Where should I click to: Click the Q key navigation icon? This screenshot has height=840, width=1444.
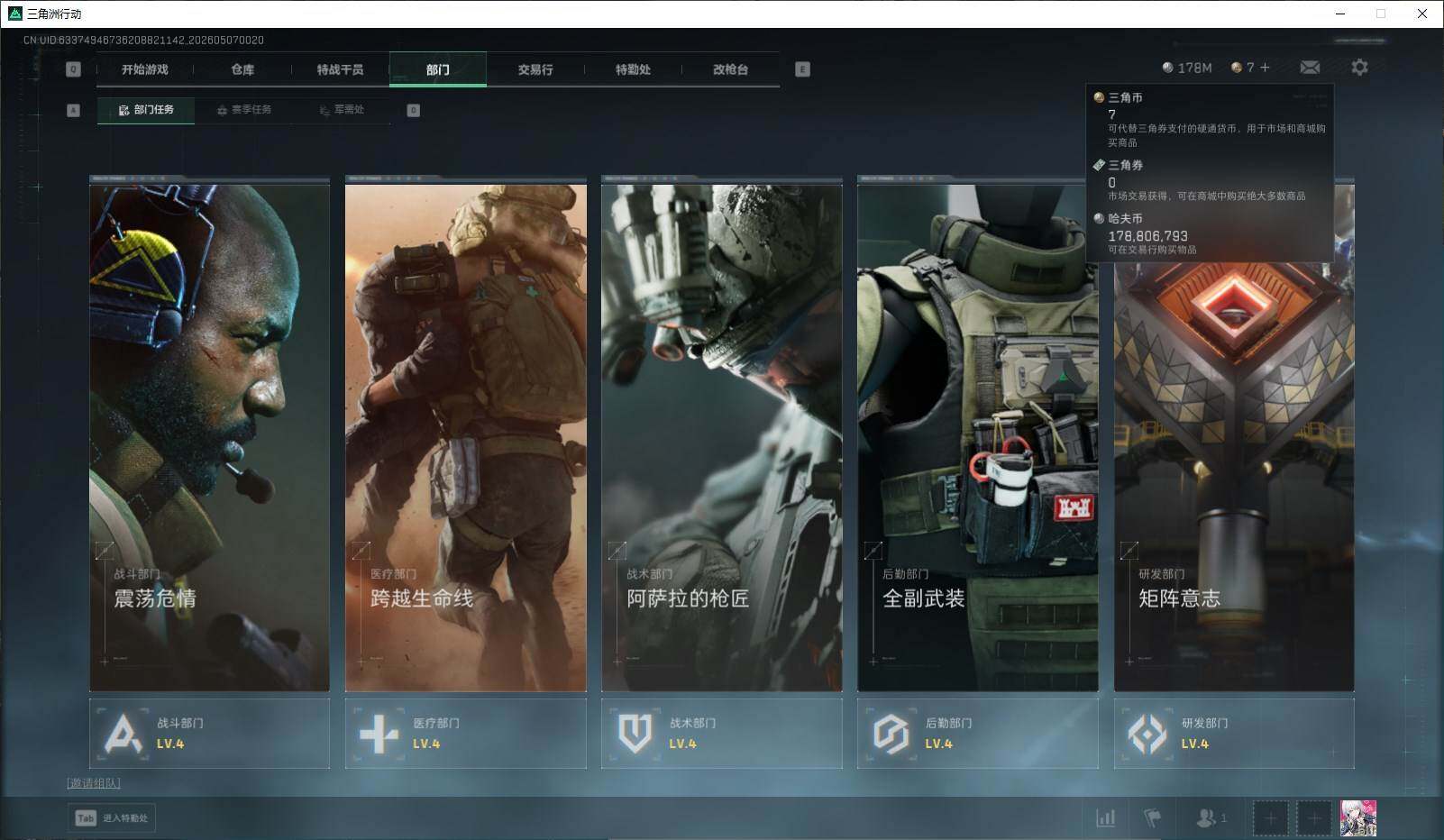point(74,69)
